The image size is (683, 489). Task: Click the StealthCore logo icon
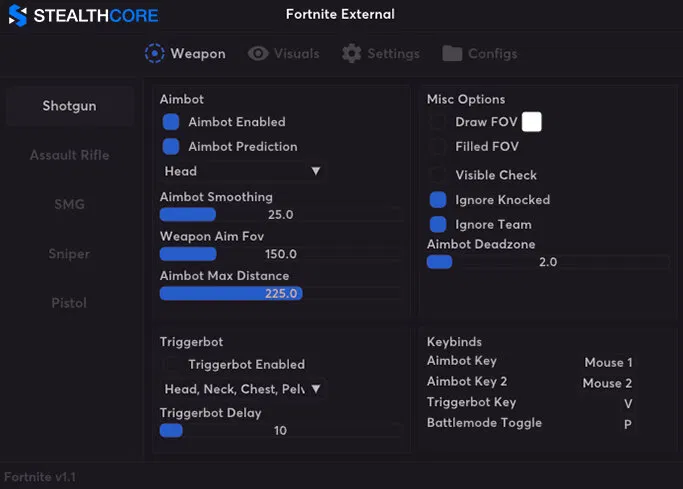tap(17, 16)
